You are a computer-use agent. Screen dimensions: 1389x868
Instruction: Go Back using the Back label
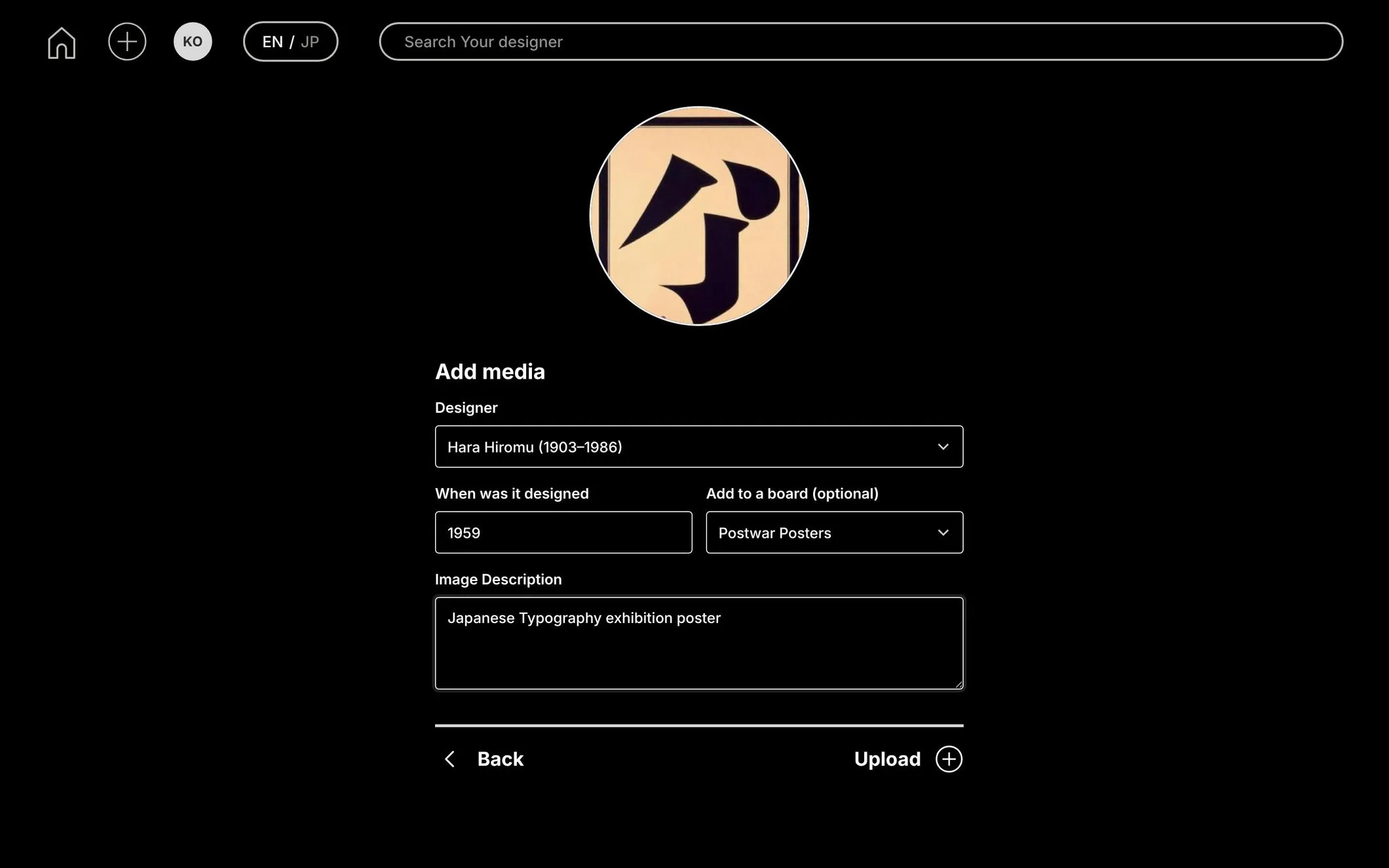pyautogui.click(x=501, y=759)
